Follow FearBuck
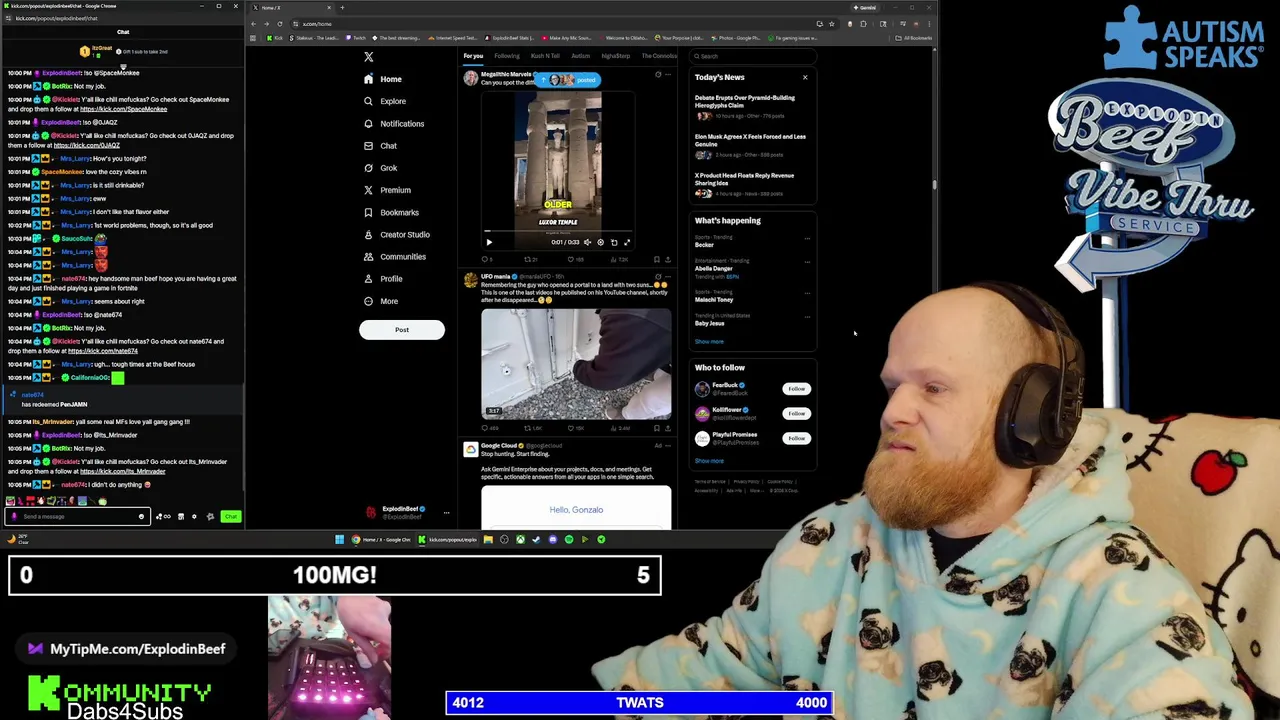 pyautogui.click(x=796, y=389)
